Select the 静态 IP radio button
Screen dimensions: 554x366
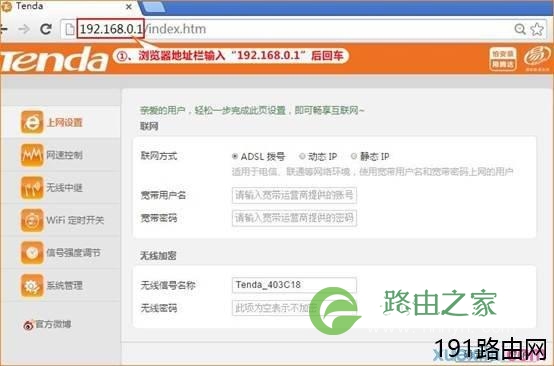pos(354,156)
